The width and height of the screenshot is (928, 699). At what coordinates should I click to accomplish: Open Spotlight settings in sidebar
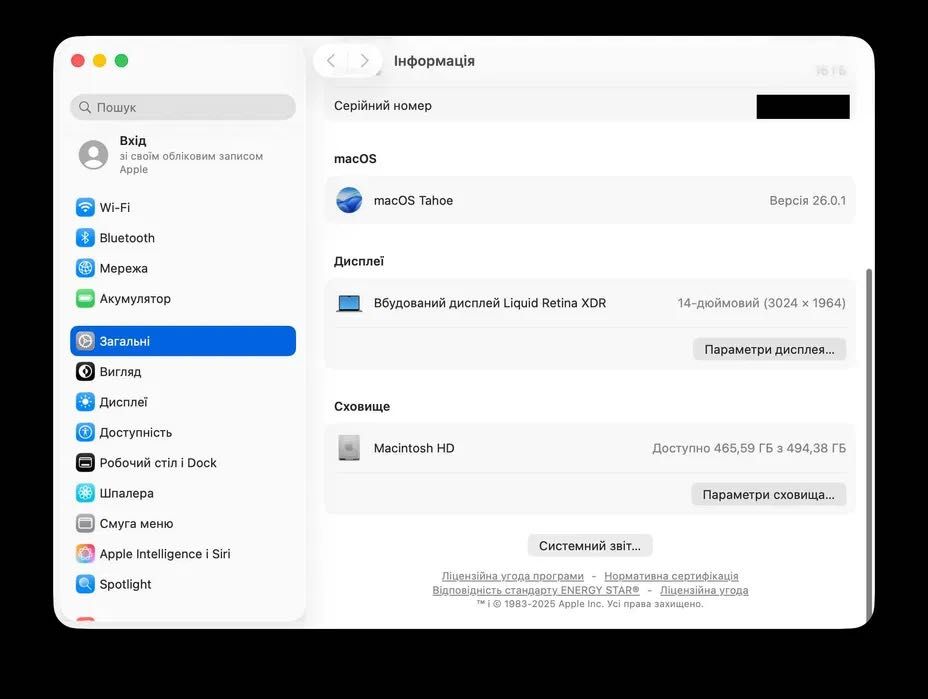tap(183, 584)
